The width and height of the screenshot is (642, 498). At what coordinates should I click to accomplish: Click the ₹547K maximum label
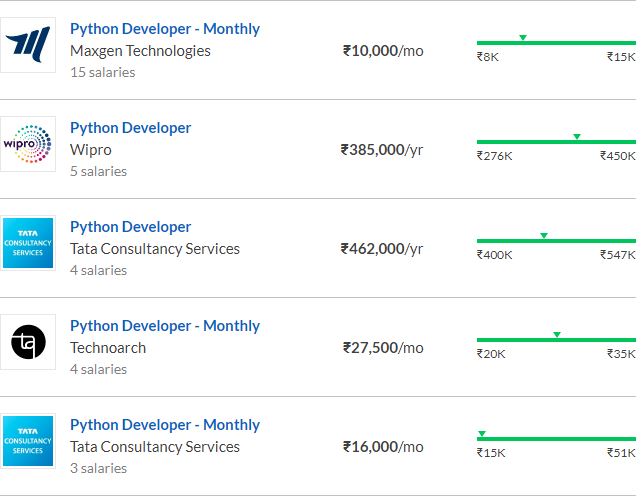point(618,255)
